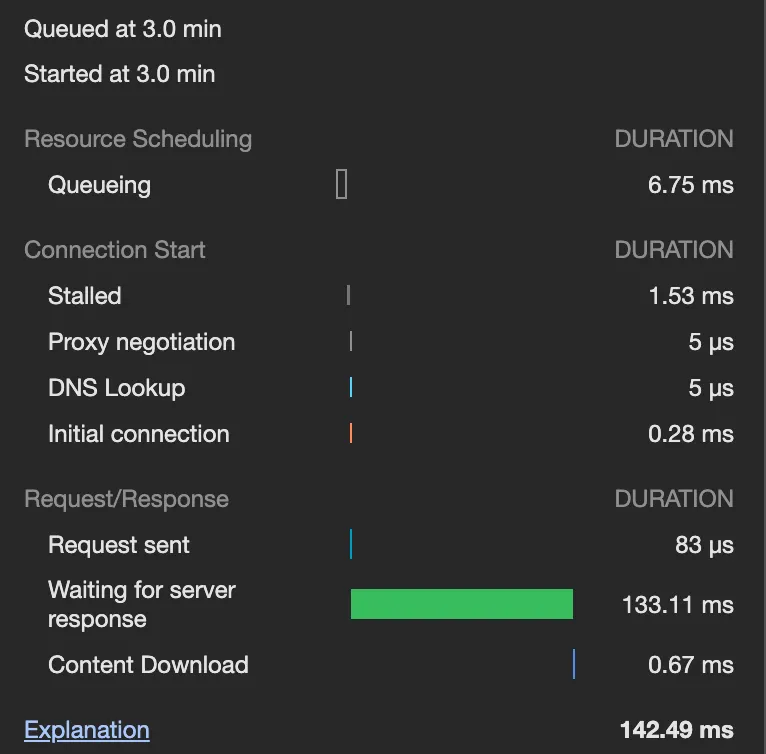Click the 133.11 ms duration value
Image resolution: width=766 pixels, height=754 pixels.
pyautogui.click(x=678, y=605)
